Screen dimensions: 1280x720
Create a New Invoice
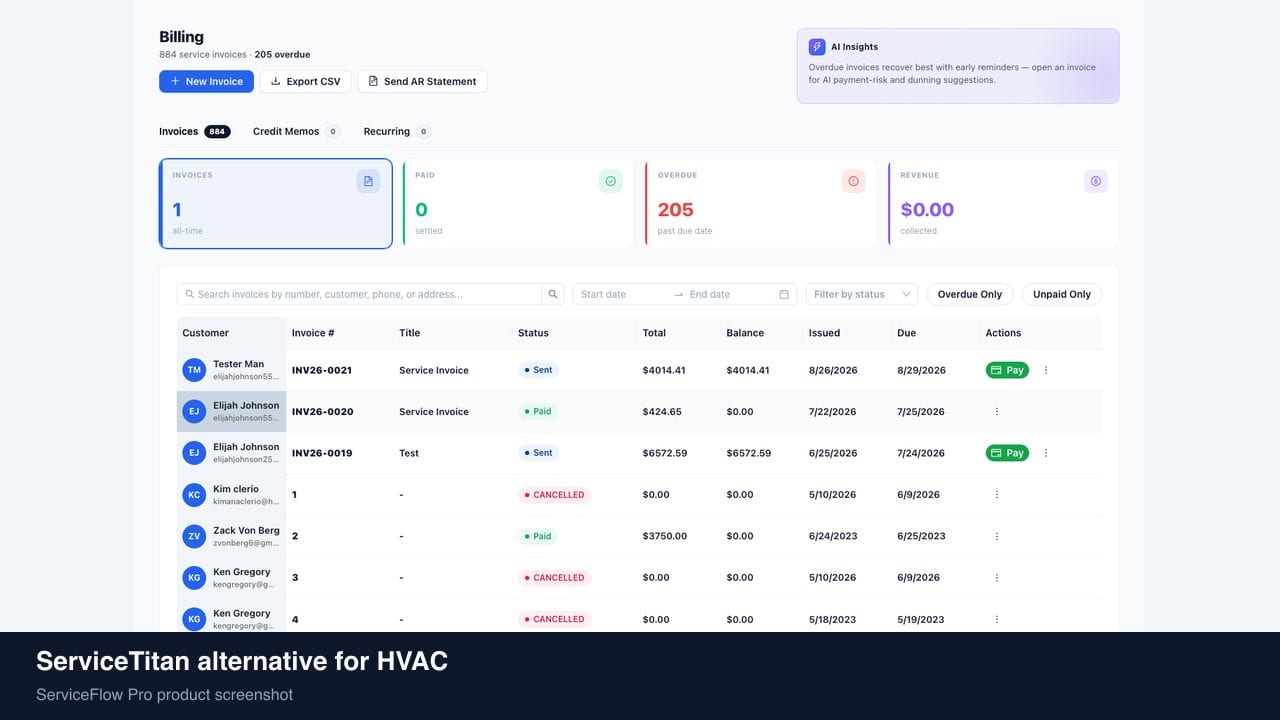click(206, 81)
